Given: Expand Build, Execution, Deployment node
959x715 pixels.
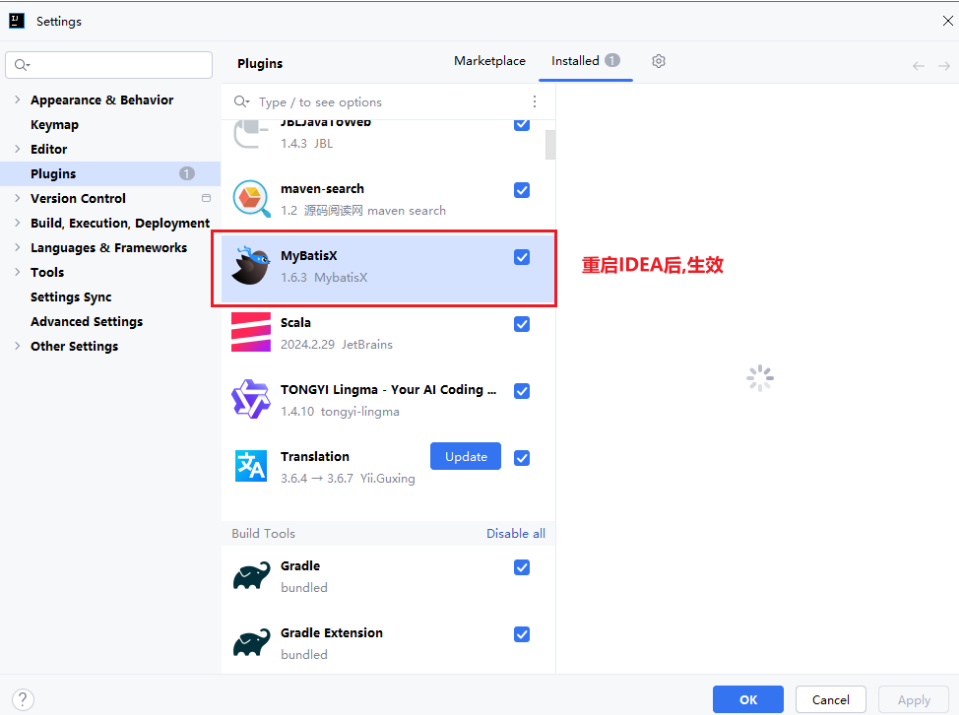Looking at the screenshot, I should [17, 223].
